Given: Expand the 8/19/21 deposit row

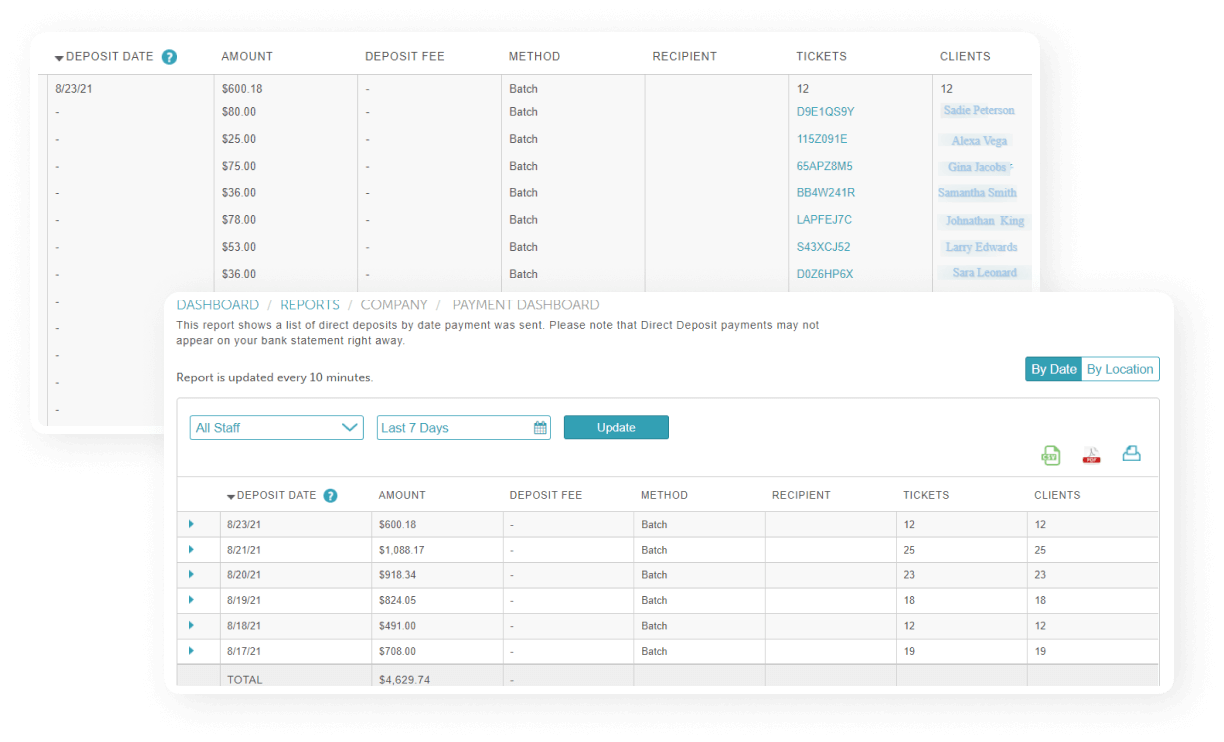Looking at the screenshot, I should (x=190, y=600).
